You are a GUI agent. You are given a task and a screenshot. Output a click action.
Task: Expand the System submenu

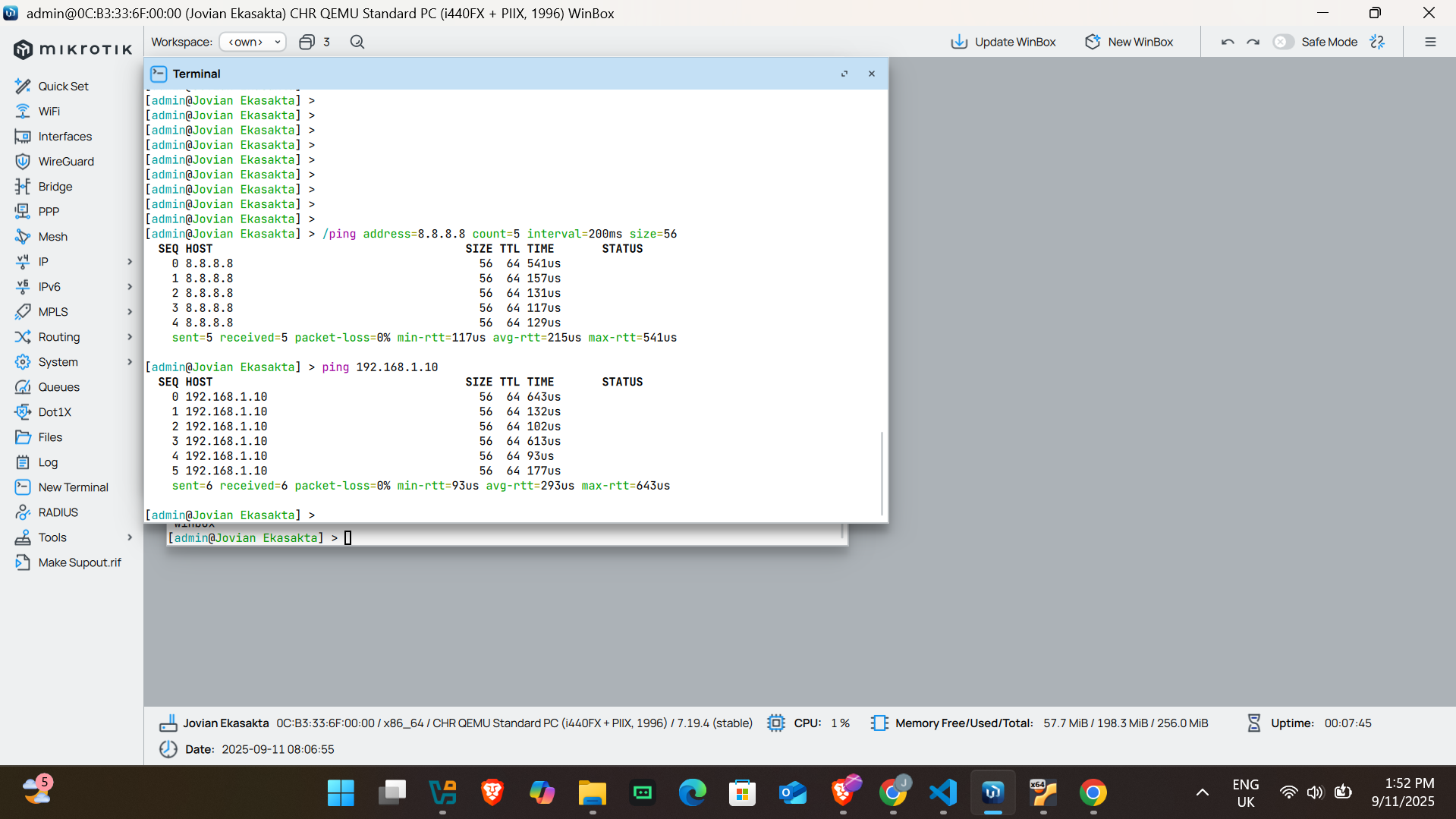[x=130, y=361]
